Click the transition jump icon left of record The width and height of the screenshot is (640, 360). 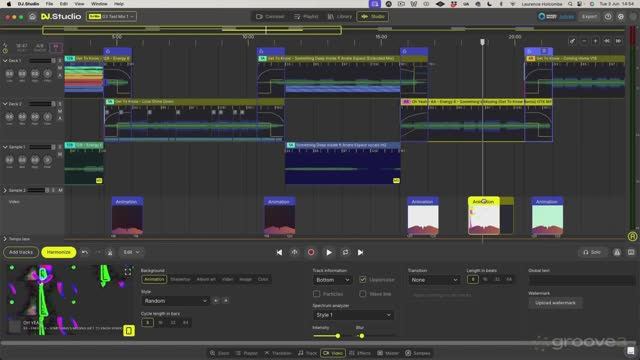(x=295, y=253)
